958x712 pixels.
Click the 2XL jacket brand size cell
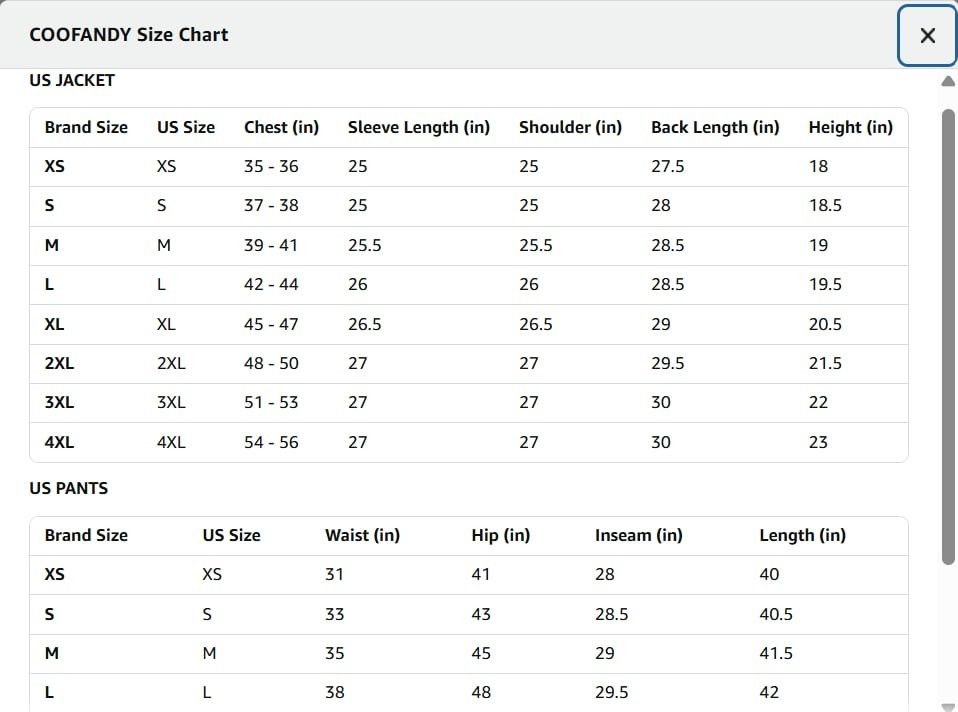59,363
